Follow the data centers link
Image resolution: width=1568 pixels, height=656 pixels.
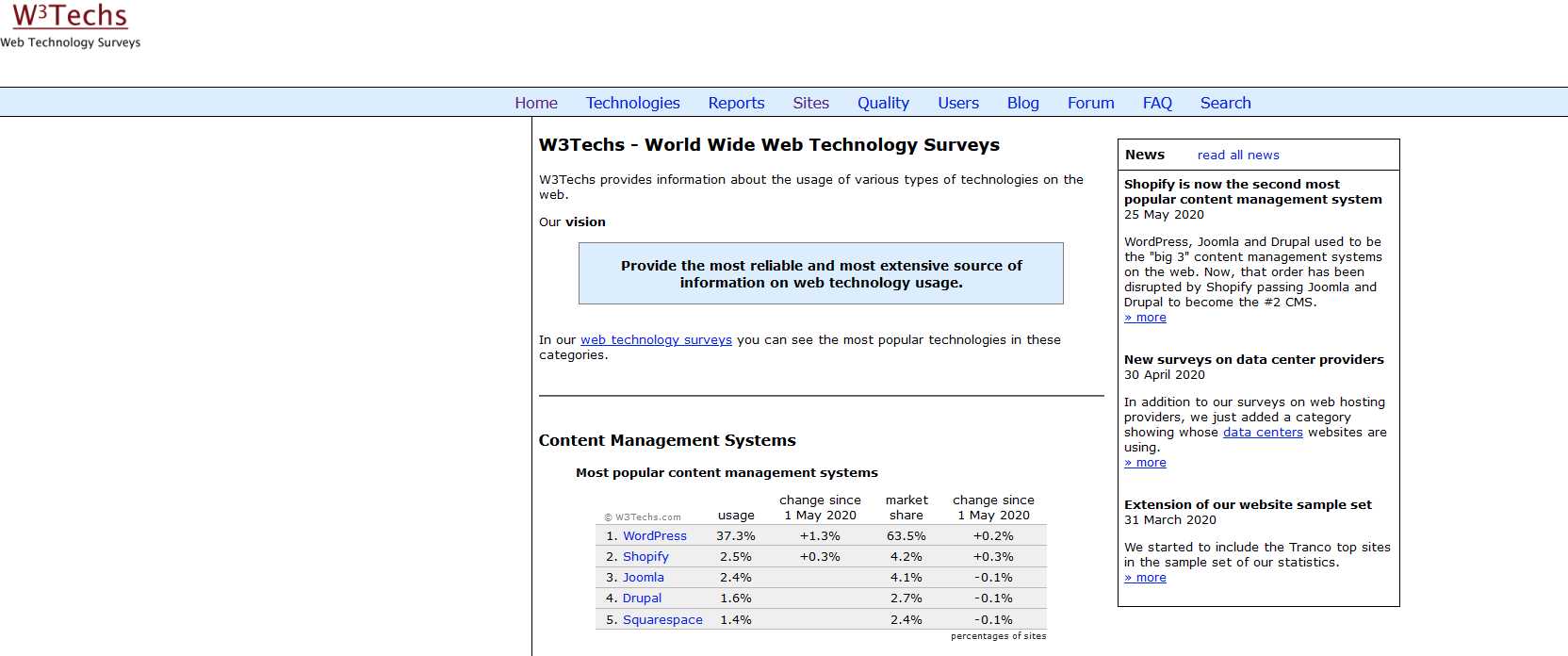(1263, 432)
